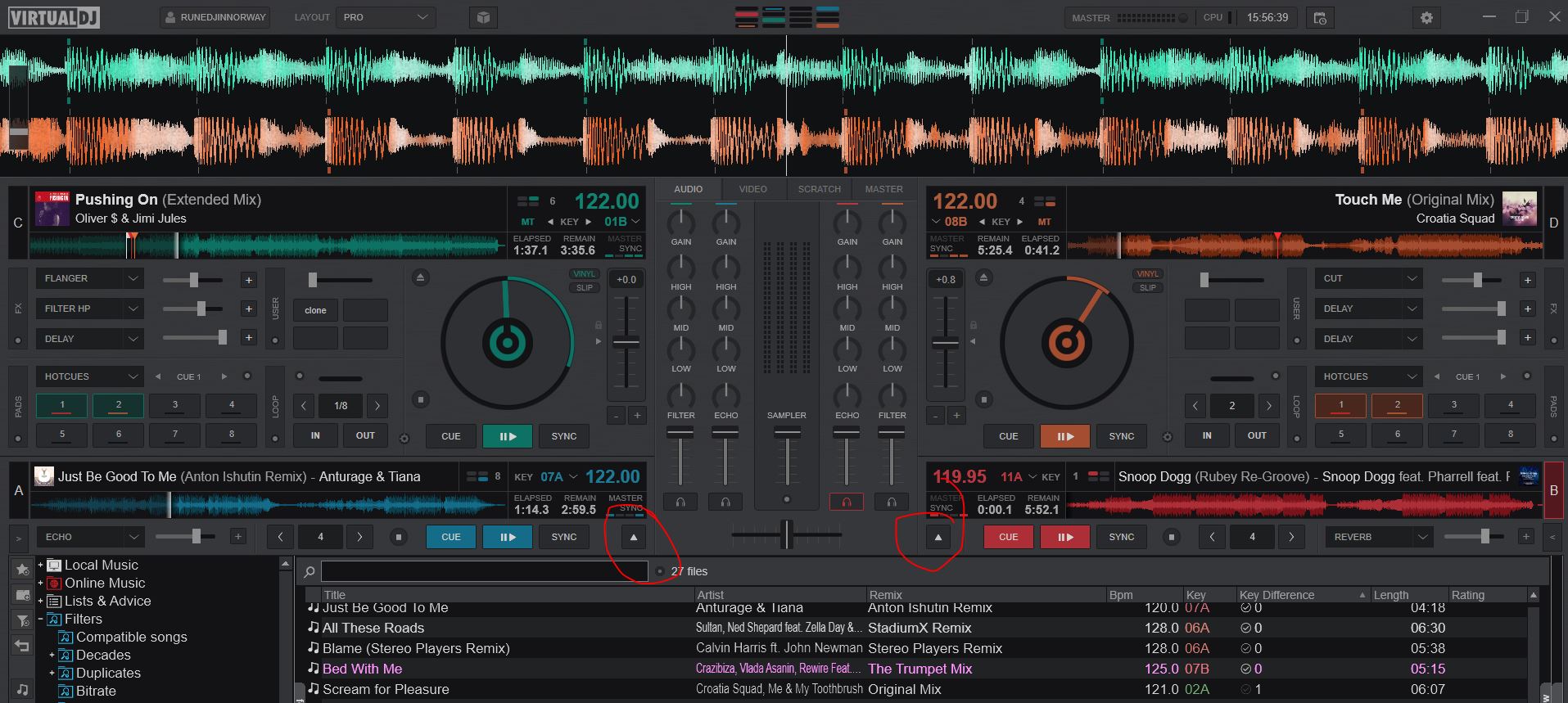Click the music note icon in browser sidebar
The image size is (1568, 703).
[x=22, y=690]
